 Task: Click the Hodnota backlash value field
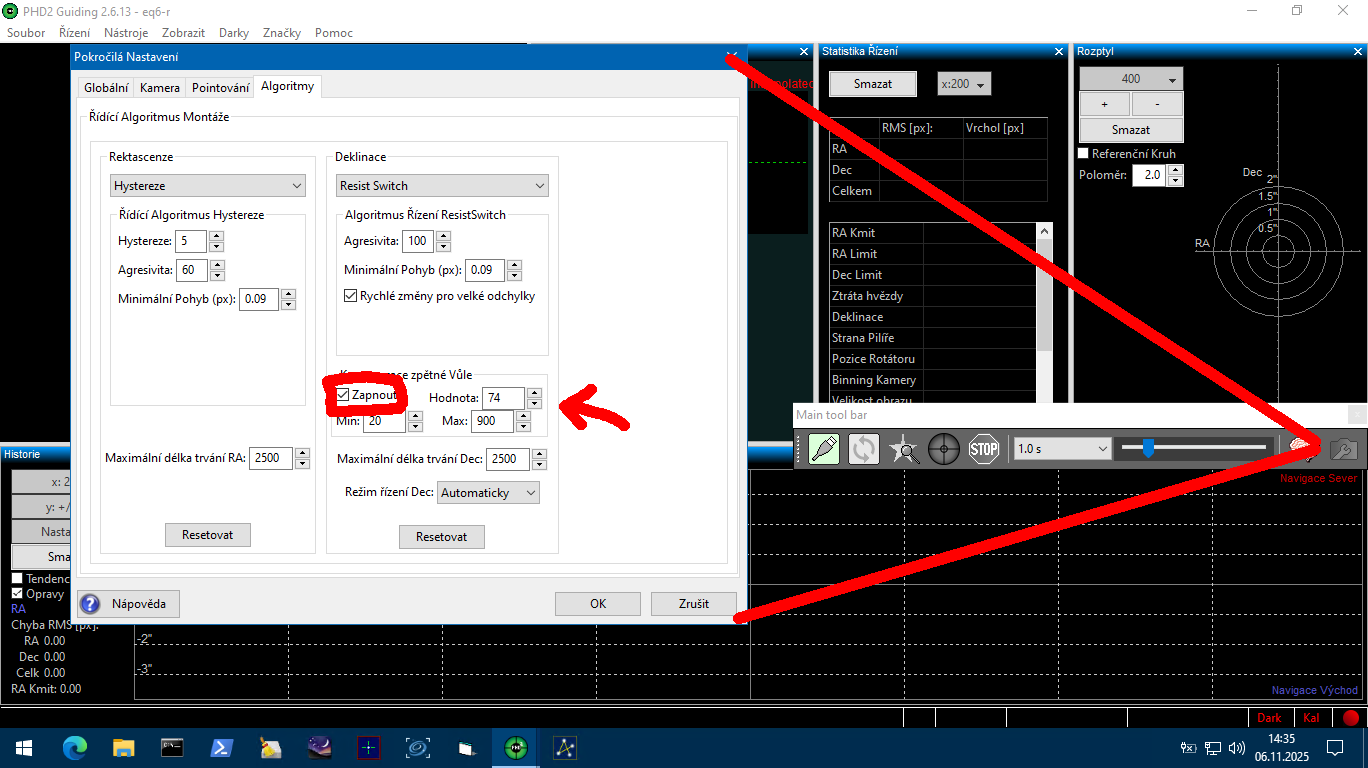(503, 398)
